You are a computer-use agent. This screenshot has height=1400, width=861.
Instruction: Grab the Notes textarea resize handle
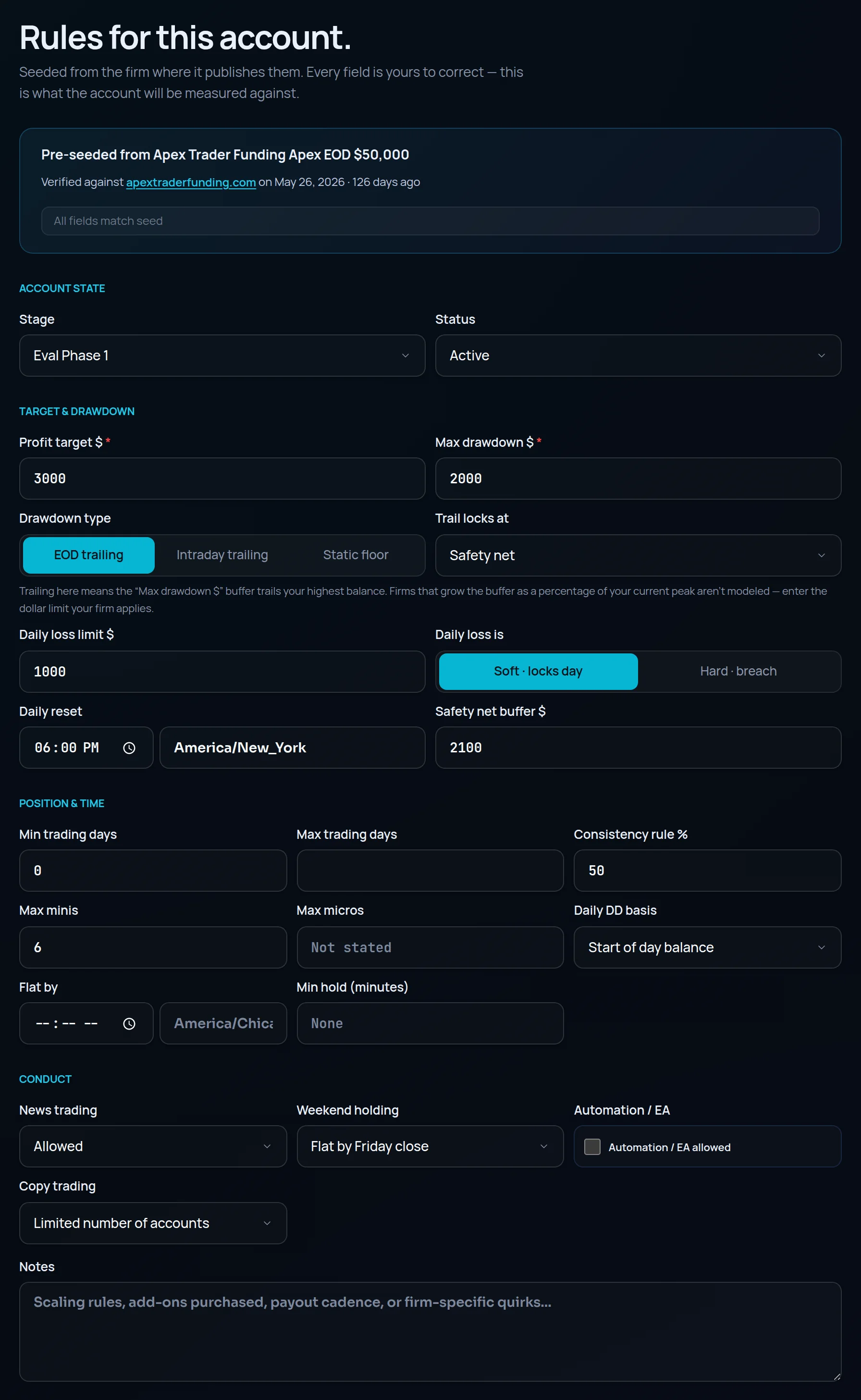tap(836, 1376)
